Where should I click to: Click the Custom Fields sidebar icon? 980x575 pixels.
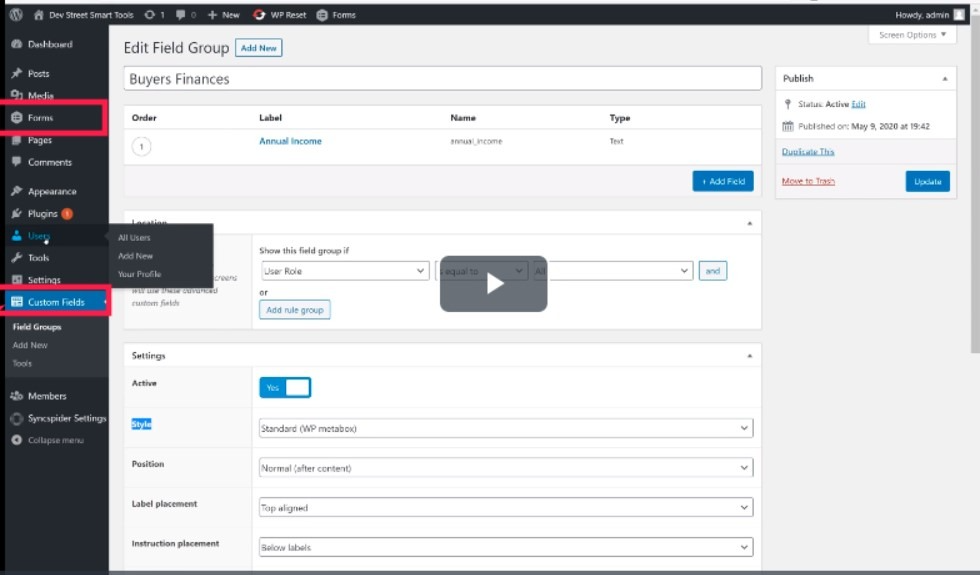(17, 302)
